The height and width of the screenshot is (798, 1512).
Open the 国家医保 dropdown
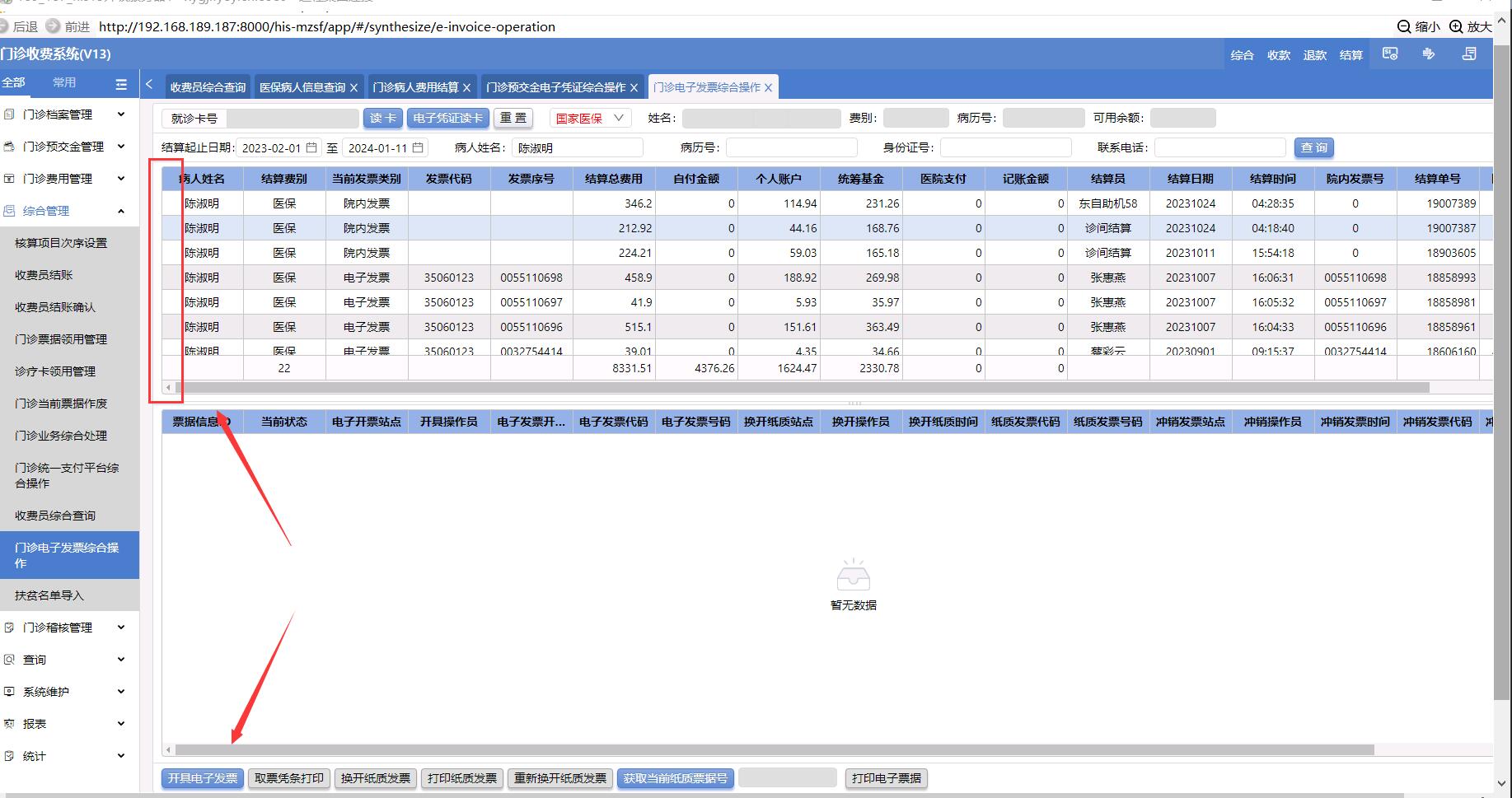[590, 119]
